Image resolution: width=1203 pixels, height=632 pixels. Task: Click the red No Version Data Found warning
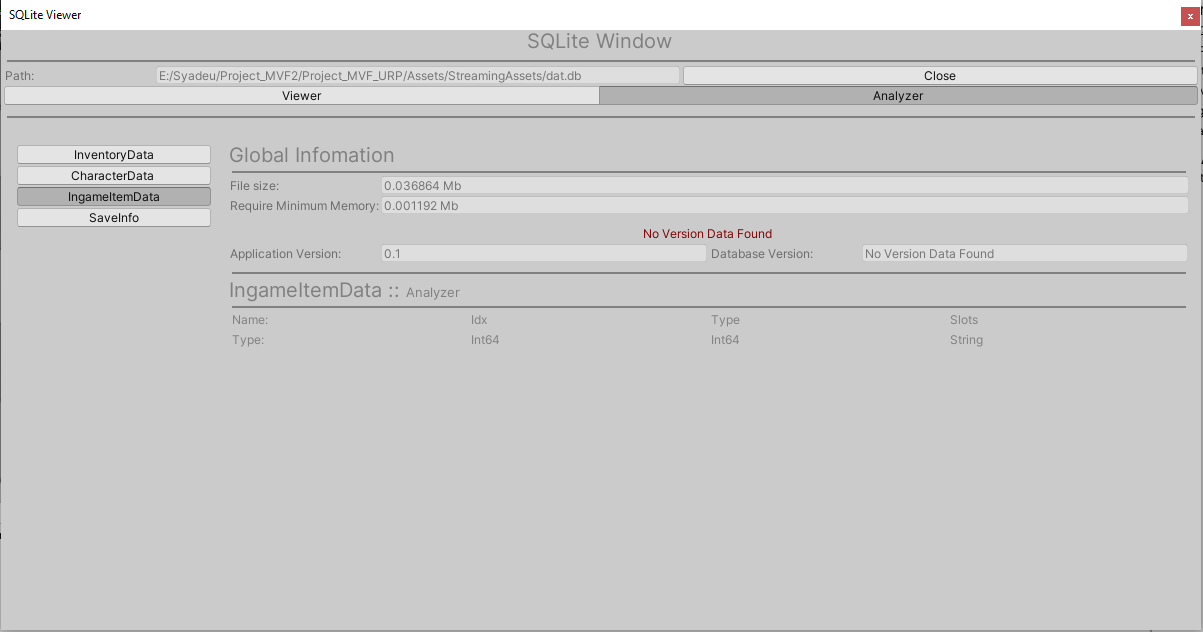(x=708, y=234)
